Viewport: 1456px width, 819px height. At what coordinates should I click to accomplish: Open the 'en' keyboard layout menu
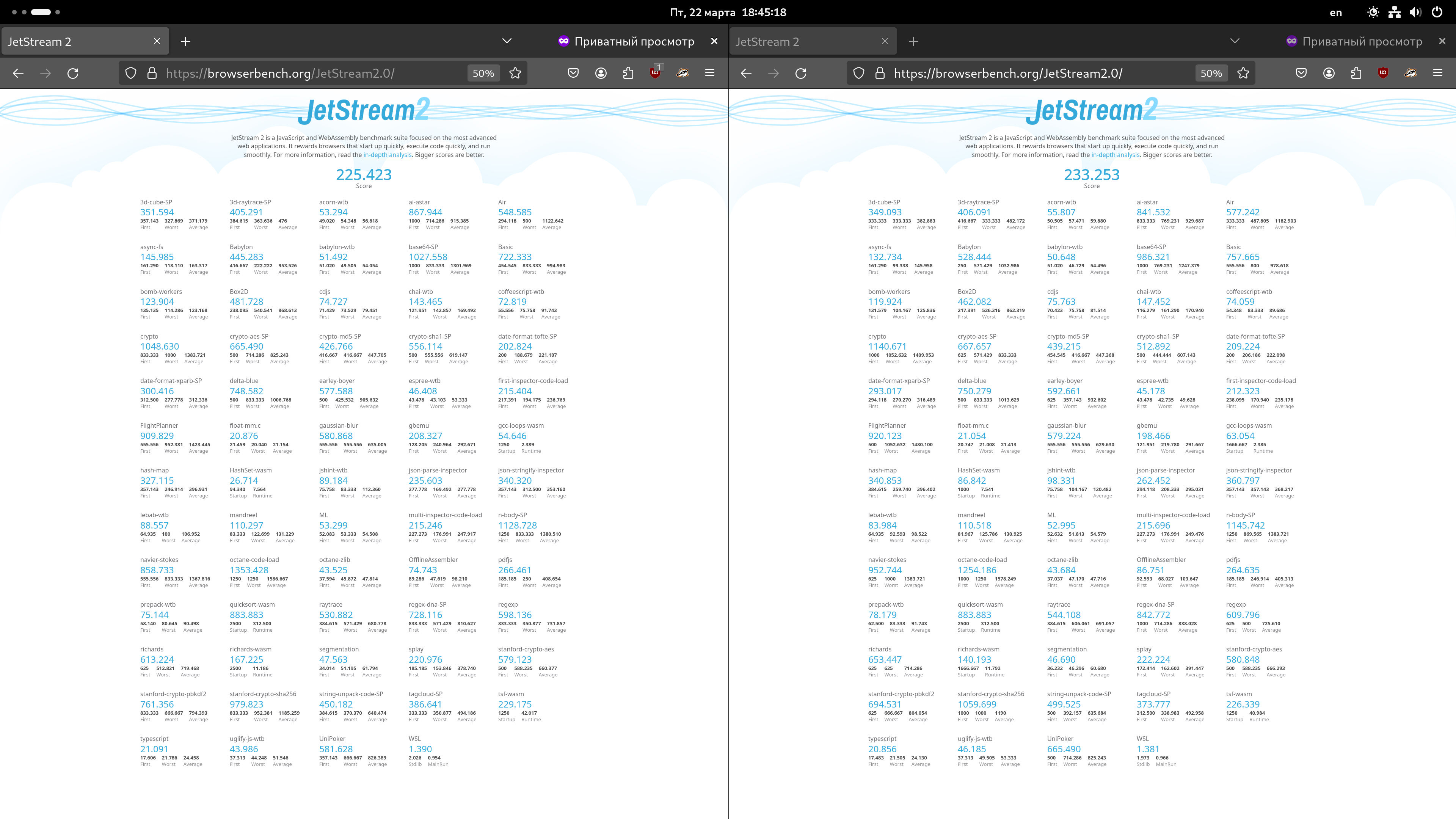point(1335,13)
